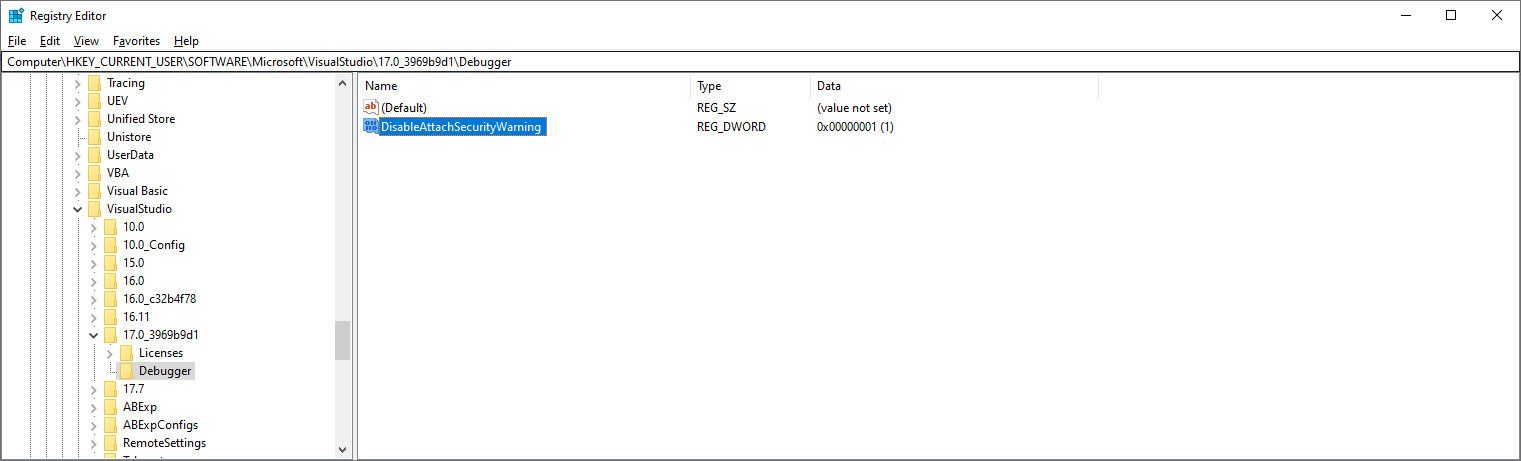Screen dimensions: 1521x461
Task: Collapse the VisualStudio key
Action: [78, 209]
